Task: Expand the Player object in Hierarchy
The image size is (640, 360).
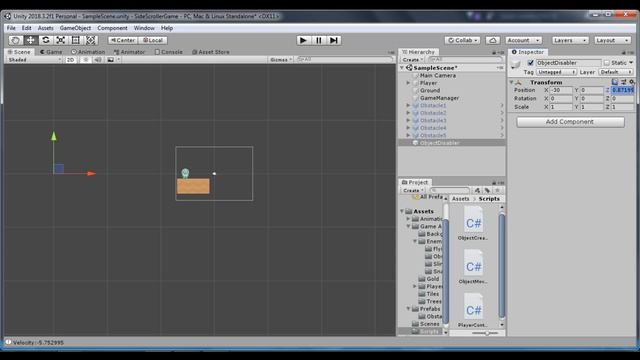Action: point(408,83)
